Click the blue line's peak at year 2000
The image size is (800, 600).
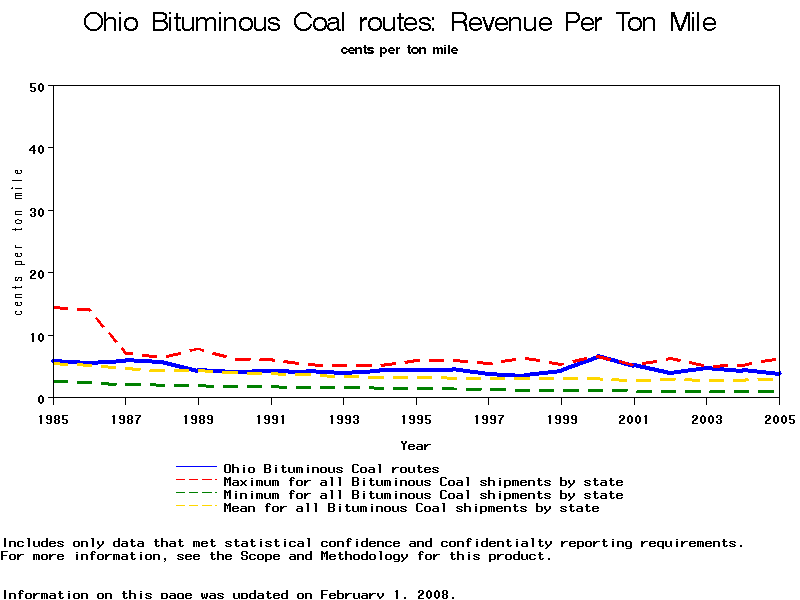tap(598, 357)
